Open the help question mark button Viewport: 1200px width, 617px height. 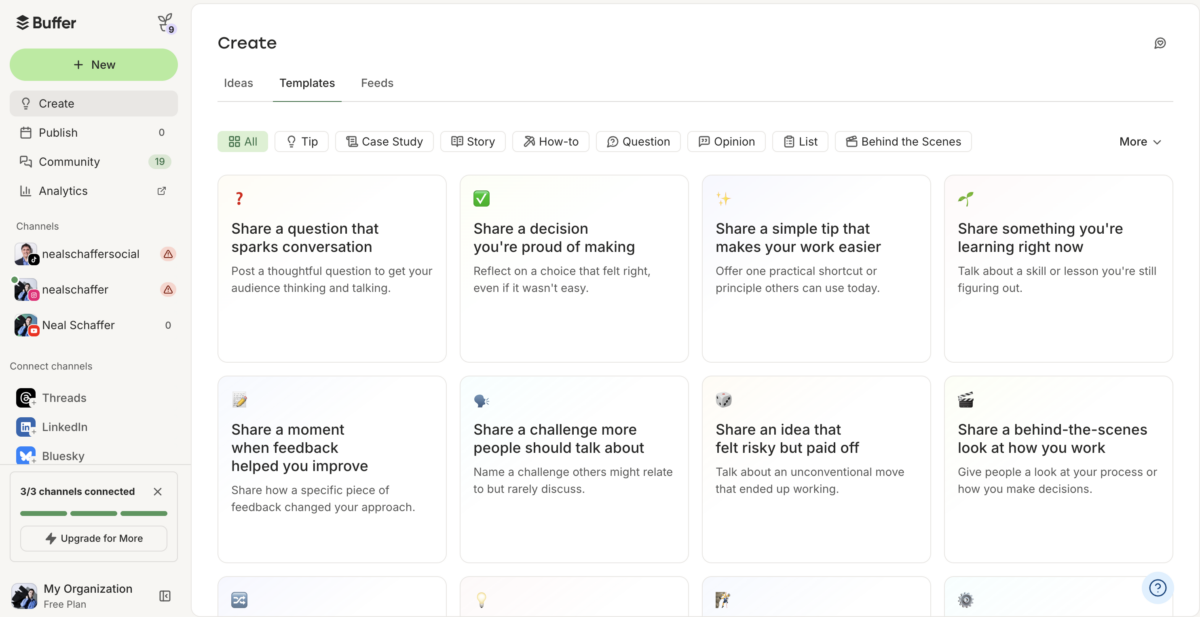1157,588
